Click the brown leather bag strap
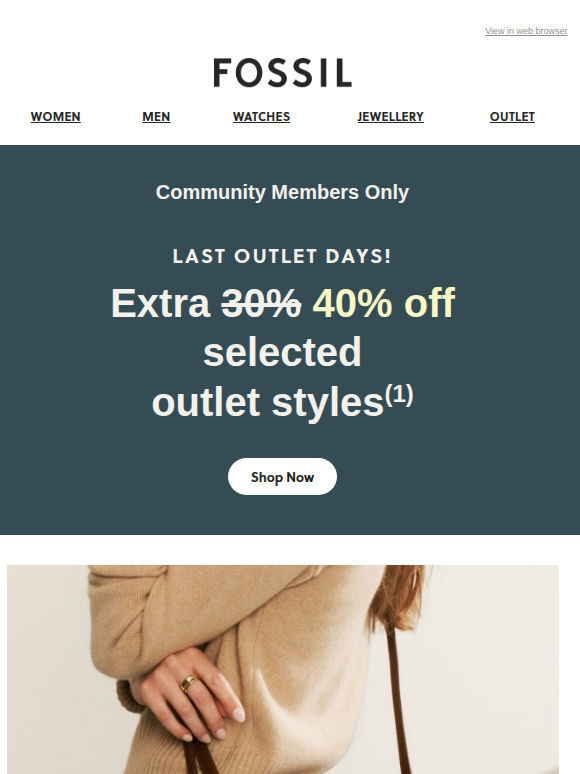Viewport: 580px width, 774px height. (x=397, y=701)
